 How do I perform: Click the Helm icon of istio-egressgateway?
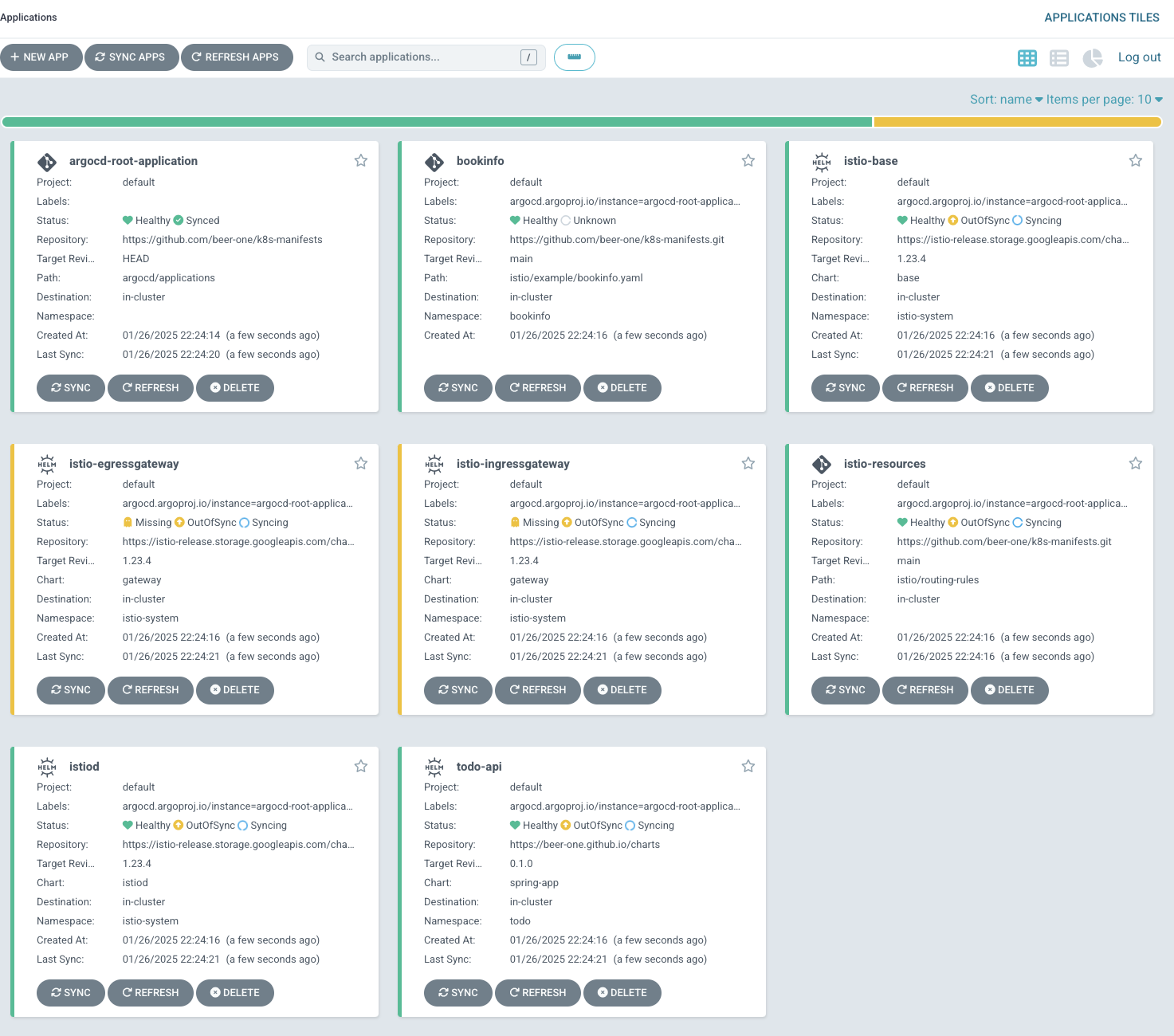point(47,464)
